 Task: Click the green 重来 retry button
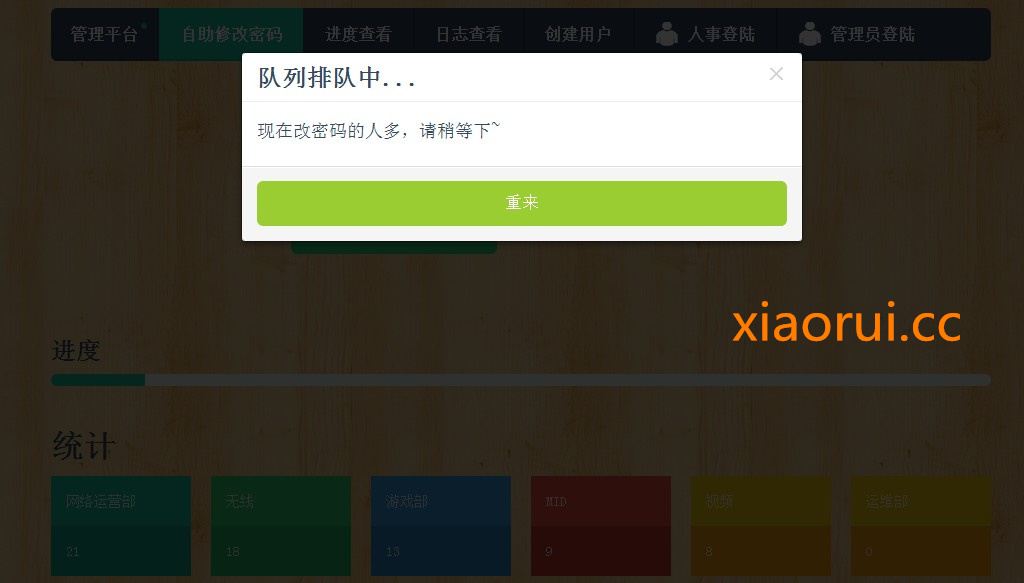click(x=521, y=203)
